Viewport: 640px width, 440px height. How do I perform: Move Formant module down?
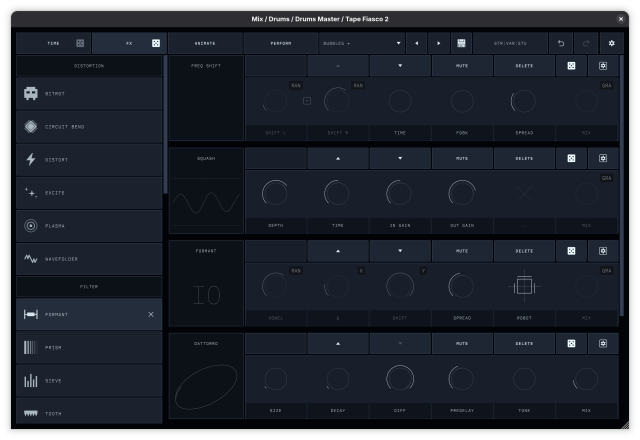point(400,251)
